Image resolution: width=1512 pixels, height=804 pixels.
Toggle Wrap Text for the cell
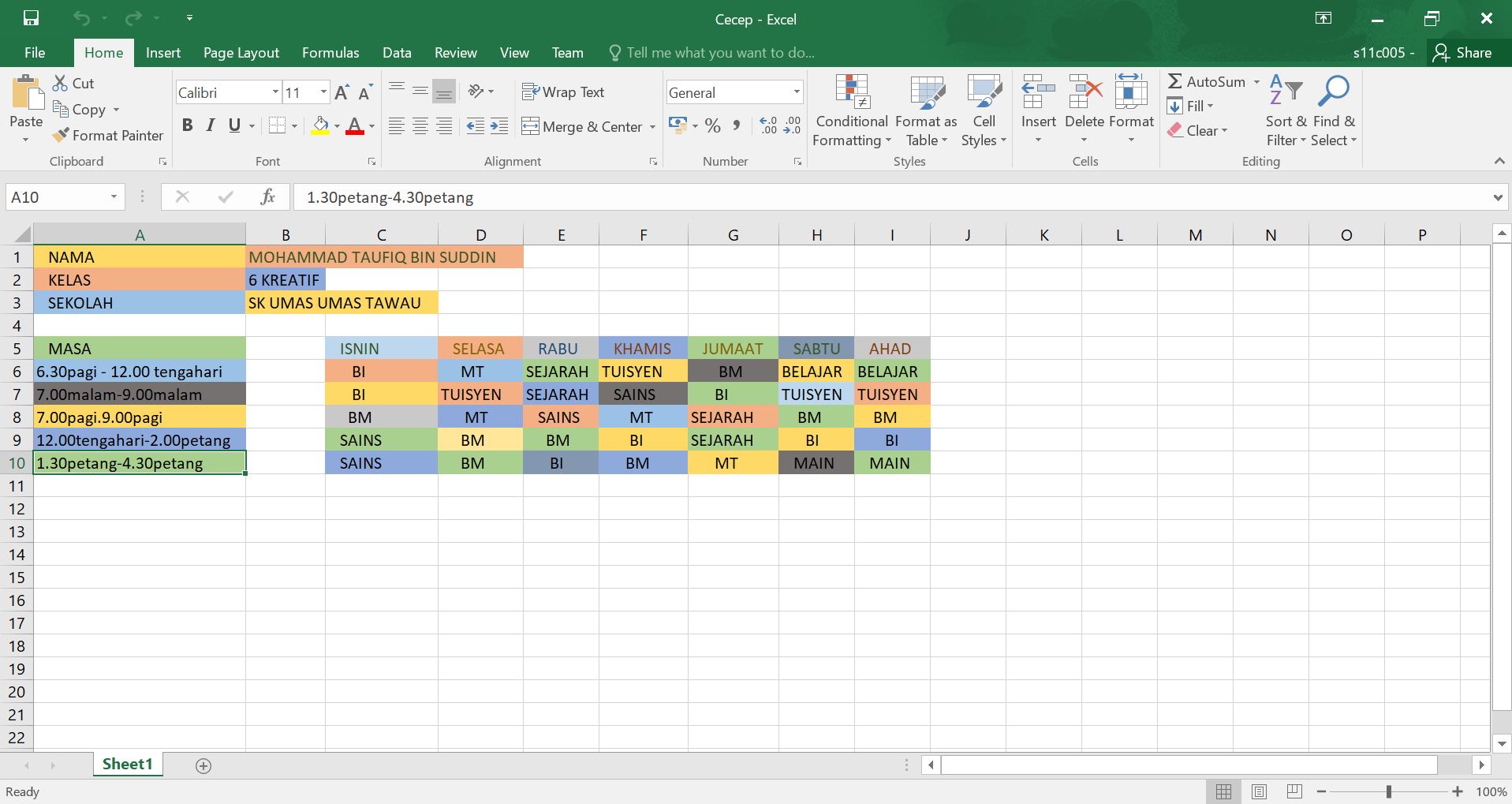(x=563, y=92)
